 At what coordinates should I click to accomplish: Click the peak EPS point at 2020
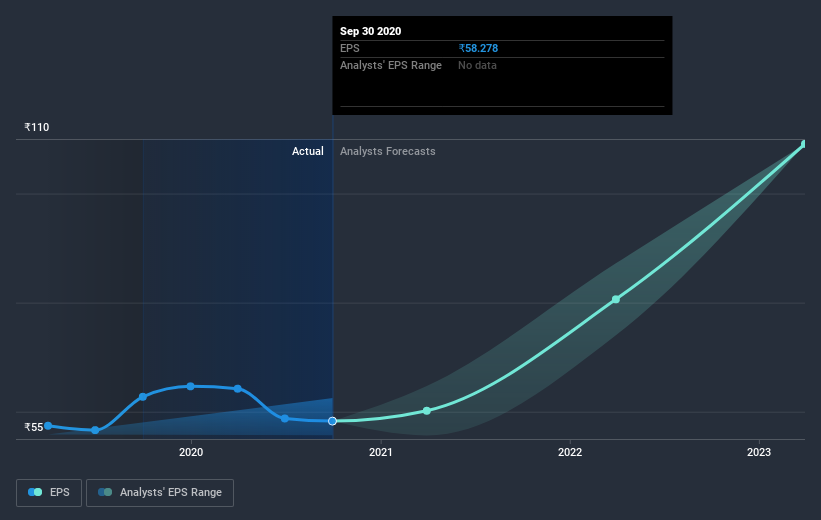coord(191,386)
